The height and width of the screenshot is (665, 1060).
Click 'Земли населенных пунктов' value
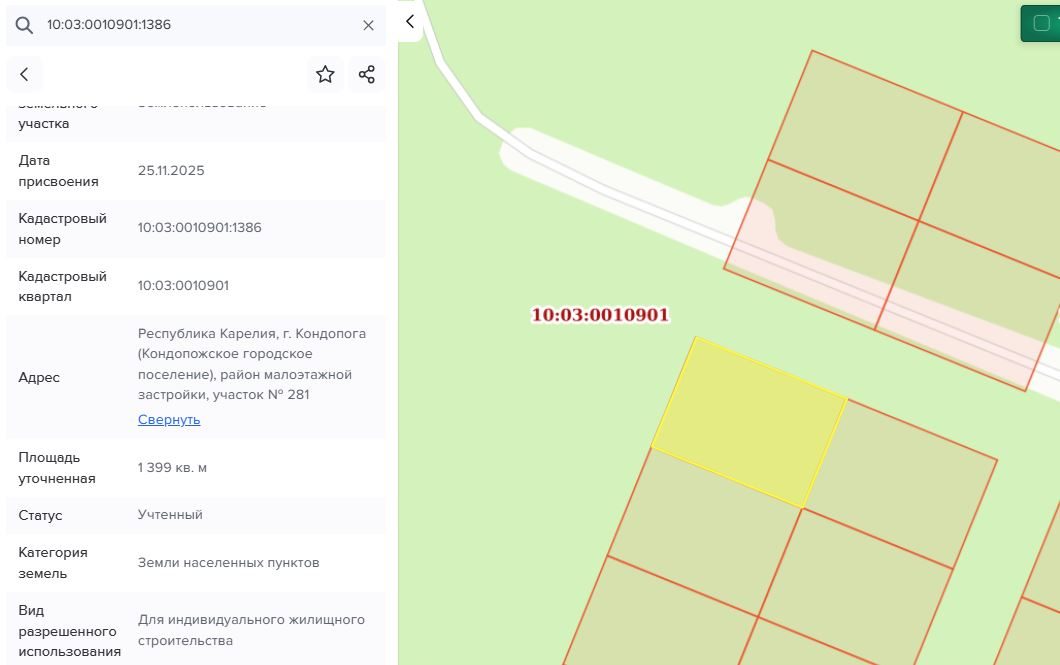pos(228,562)
